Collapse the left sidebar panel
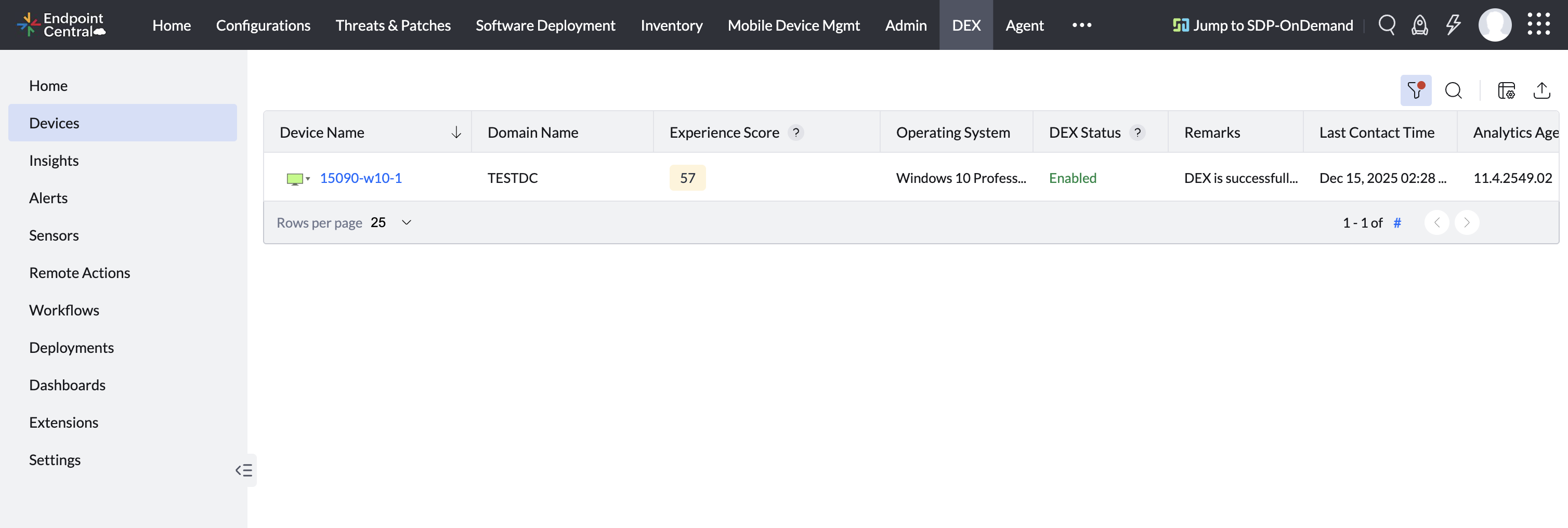Viewport: 1568px width, 528px height. pos(244,470)
